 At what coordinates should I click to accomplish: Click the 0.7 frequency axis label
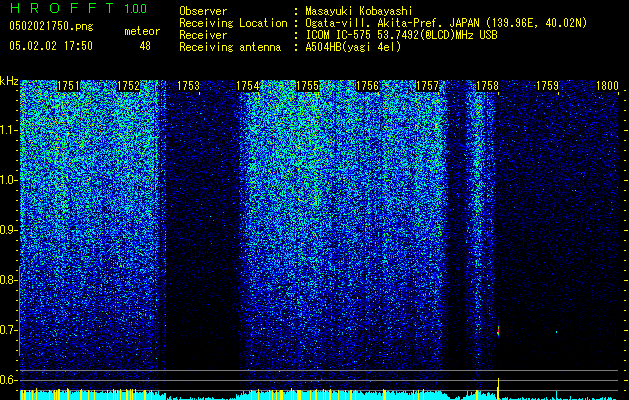click(8, 330)
